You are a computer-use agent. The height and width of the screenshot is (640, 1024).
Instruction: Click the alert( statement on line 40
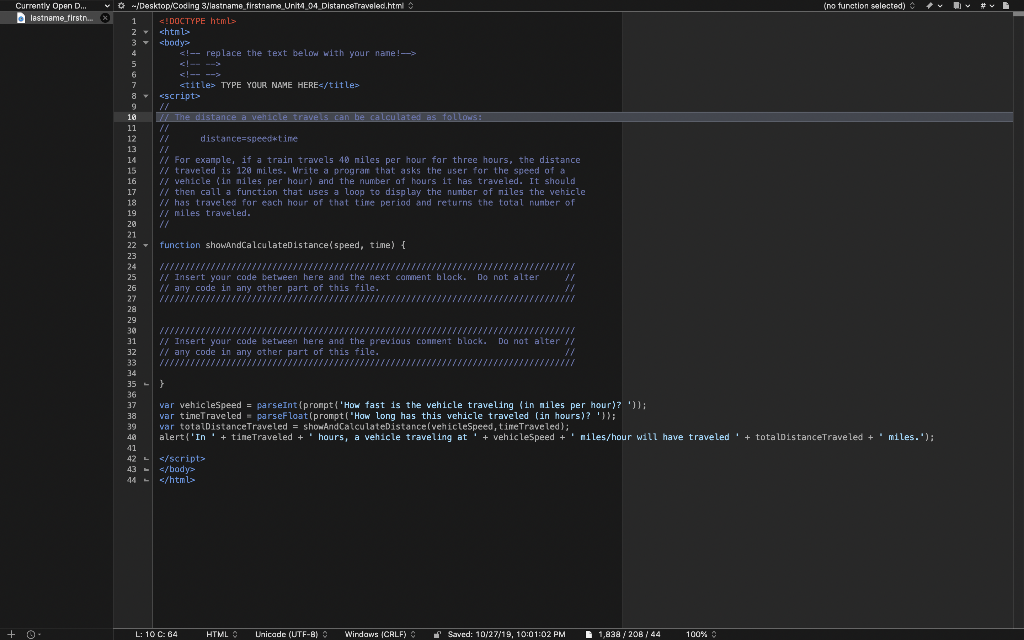547,438
